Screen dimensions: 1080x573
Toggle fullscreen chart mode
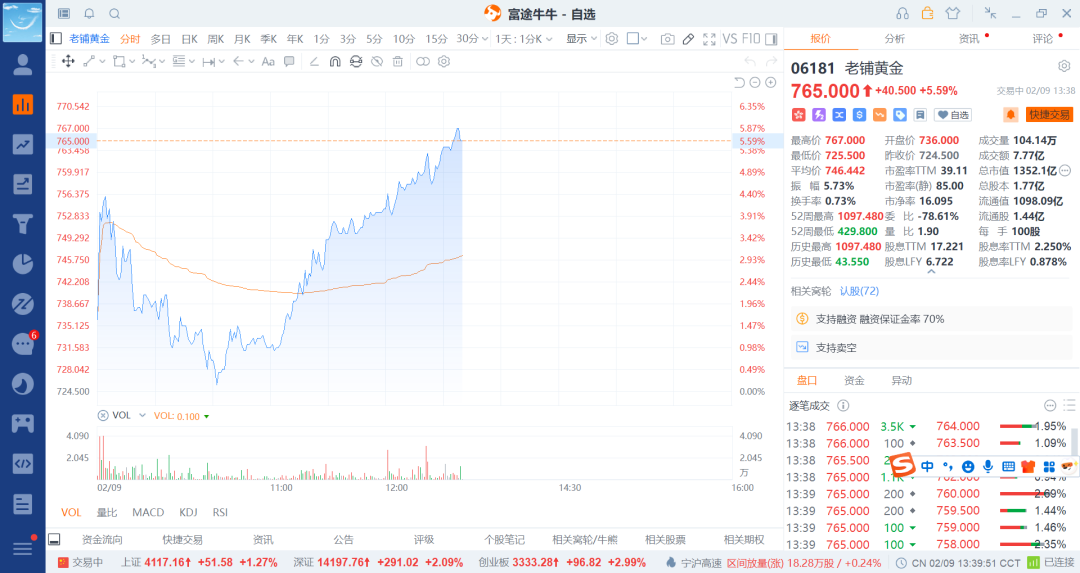point(709,39)
